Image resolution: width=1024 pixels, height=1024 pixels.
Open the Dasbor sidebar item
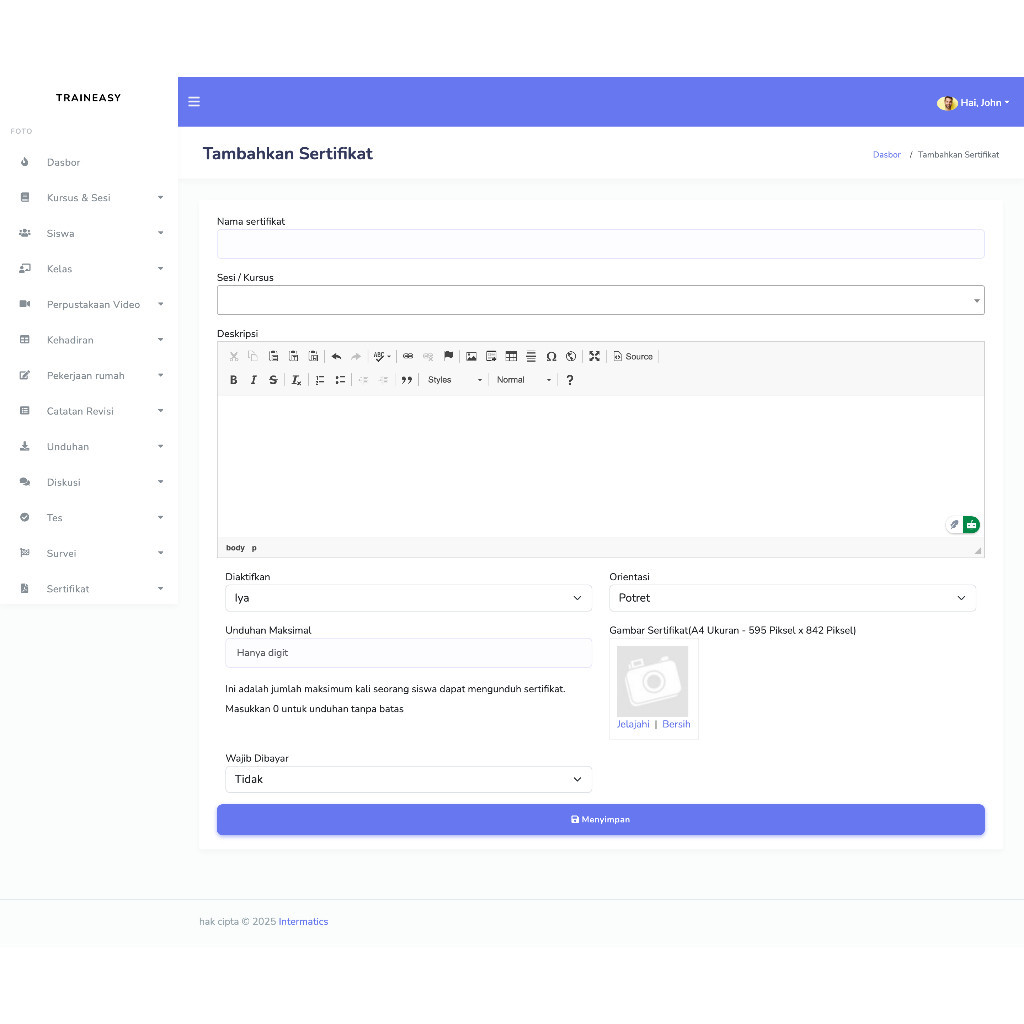point(63,162)
